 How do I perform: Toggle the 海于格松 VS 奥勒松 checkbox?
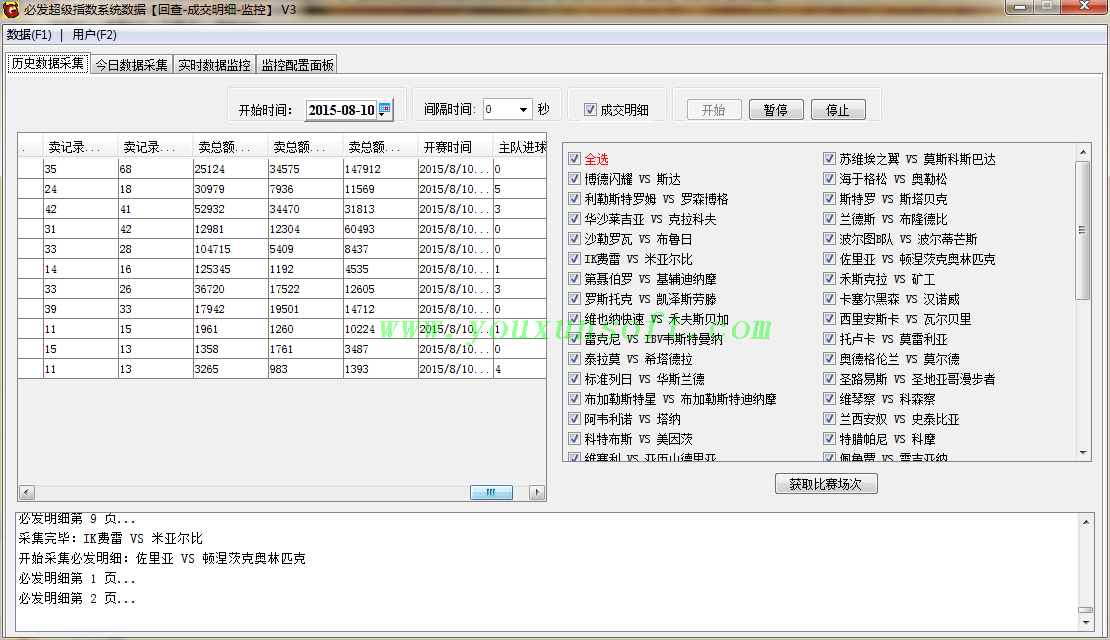(829, 178)
